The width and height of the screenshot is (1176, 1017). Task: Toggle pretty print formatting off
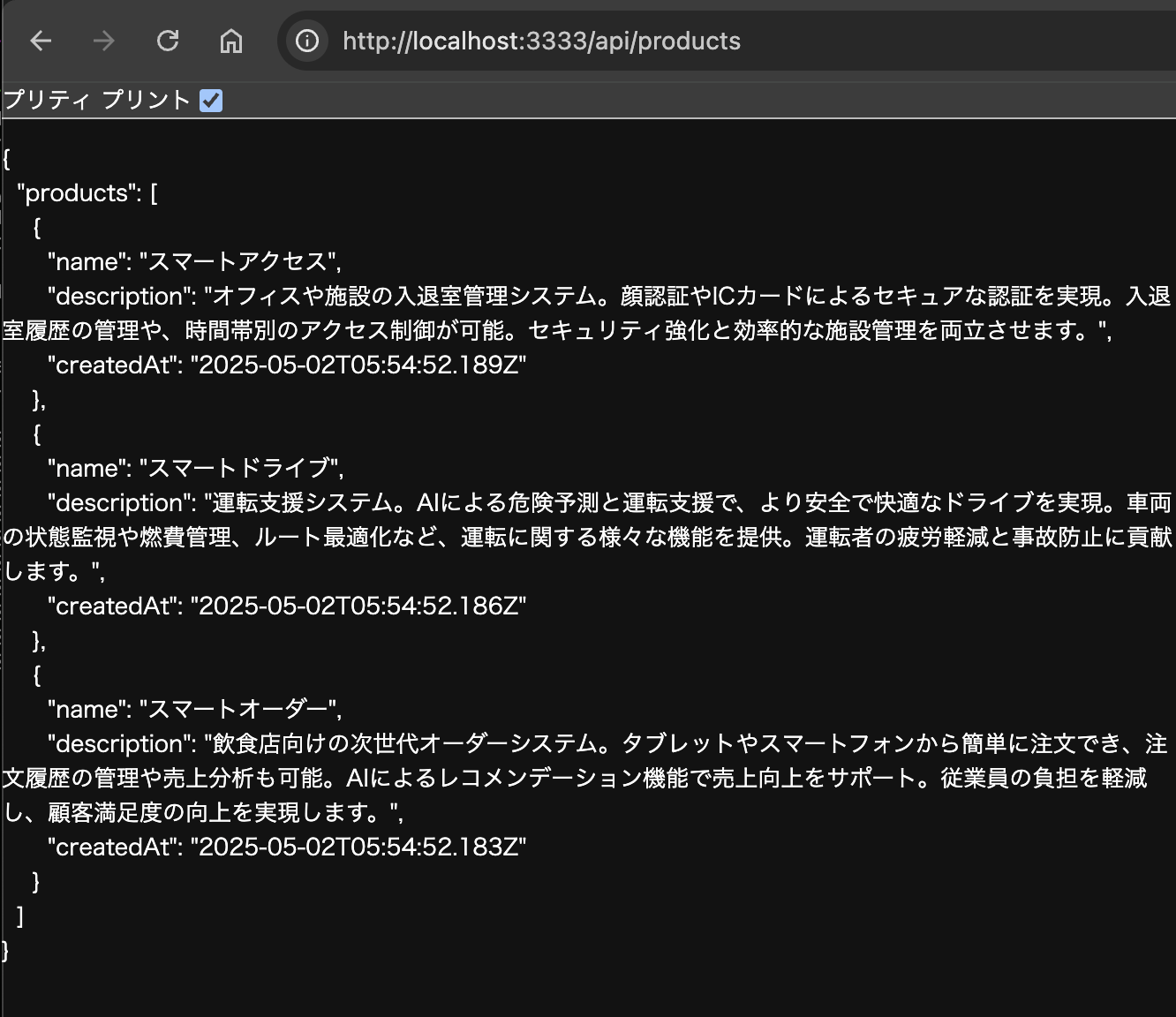point(210,100)
